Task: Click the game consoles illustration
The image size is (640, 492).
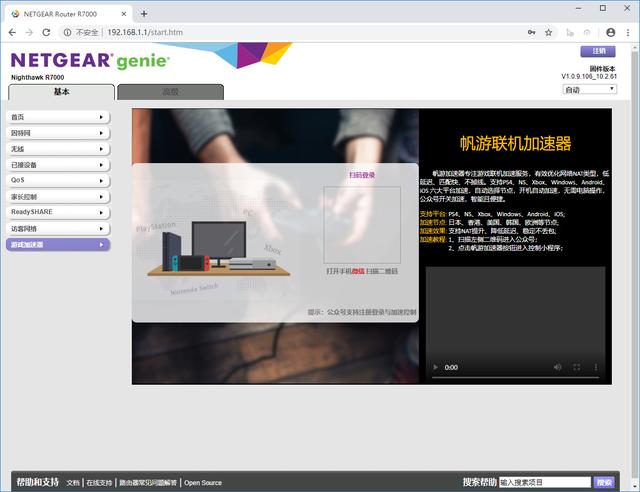Action: pyautogui.click(x=219, y=248)
